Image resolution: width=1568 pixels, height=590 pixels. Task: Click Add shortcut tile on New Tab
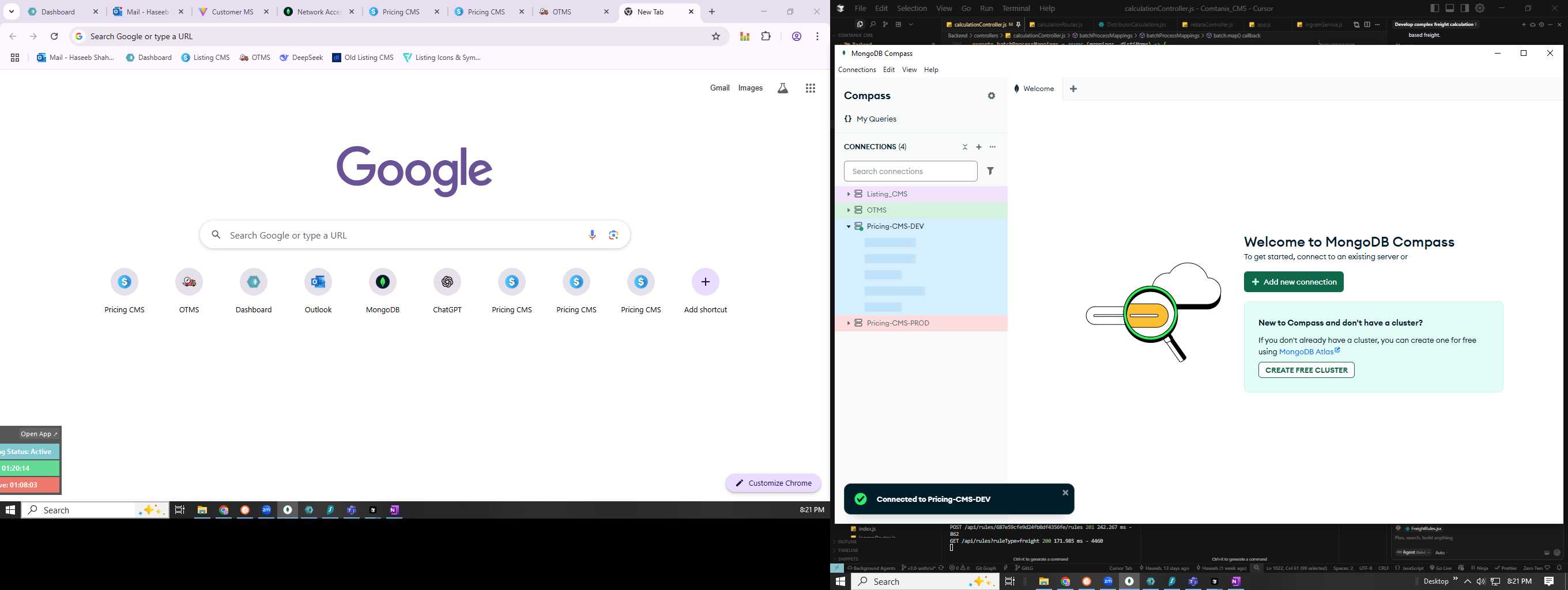[x=706, y=291]
